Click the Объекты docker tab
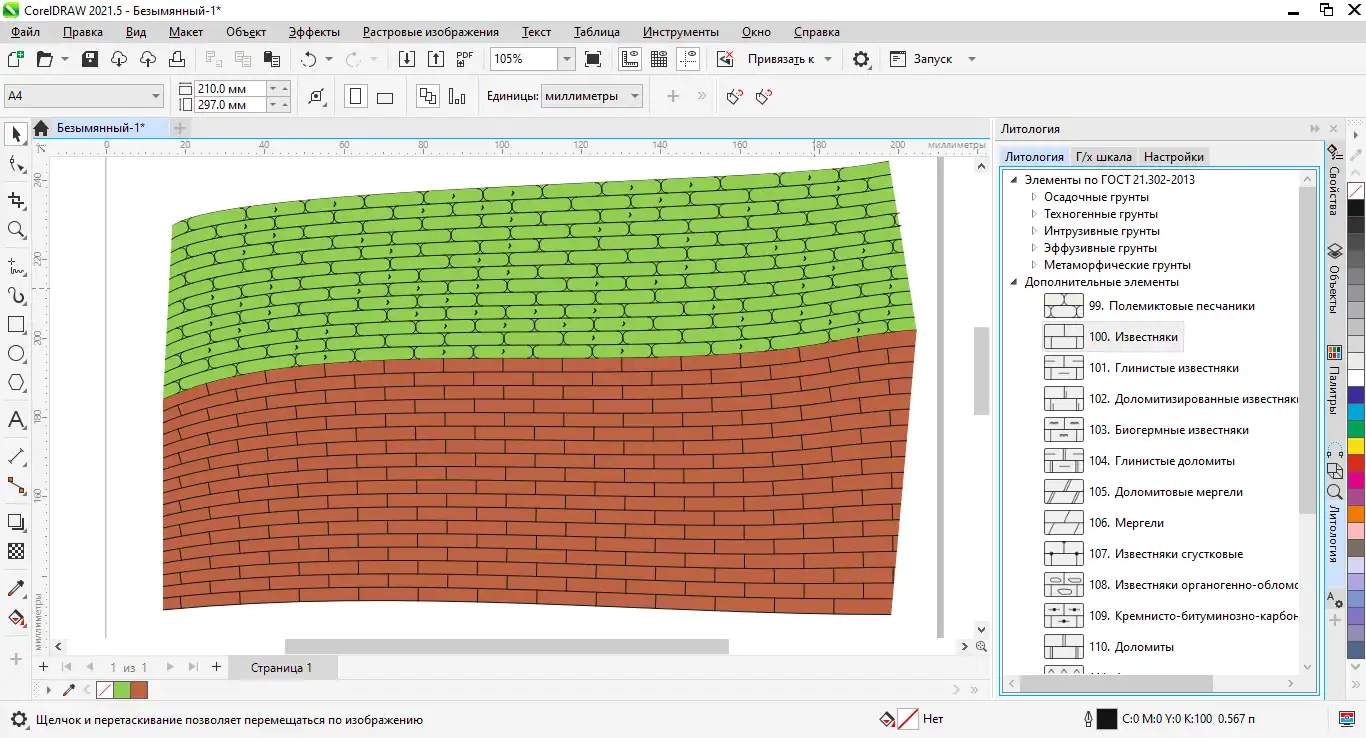 pyautogui.click(x=1334, y=277)
